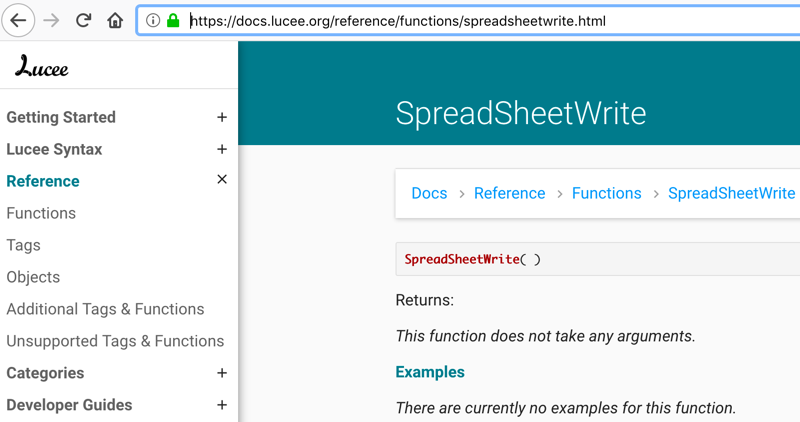Click the Examples heading

[430, 372]
